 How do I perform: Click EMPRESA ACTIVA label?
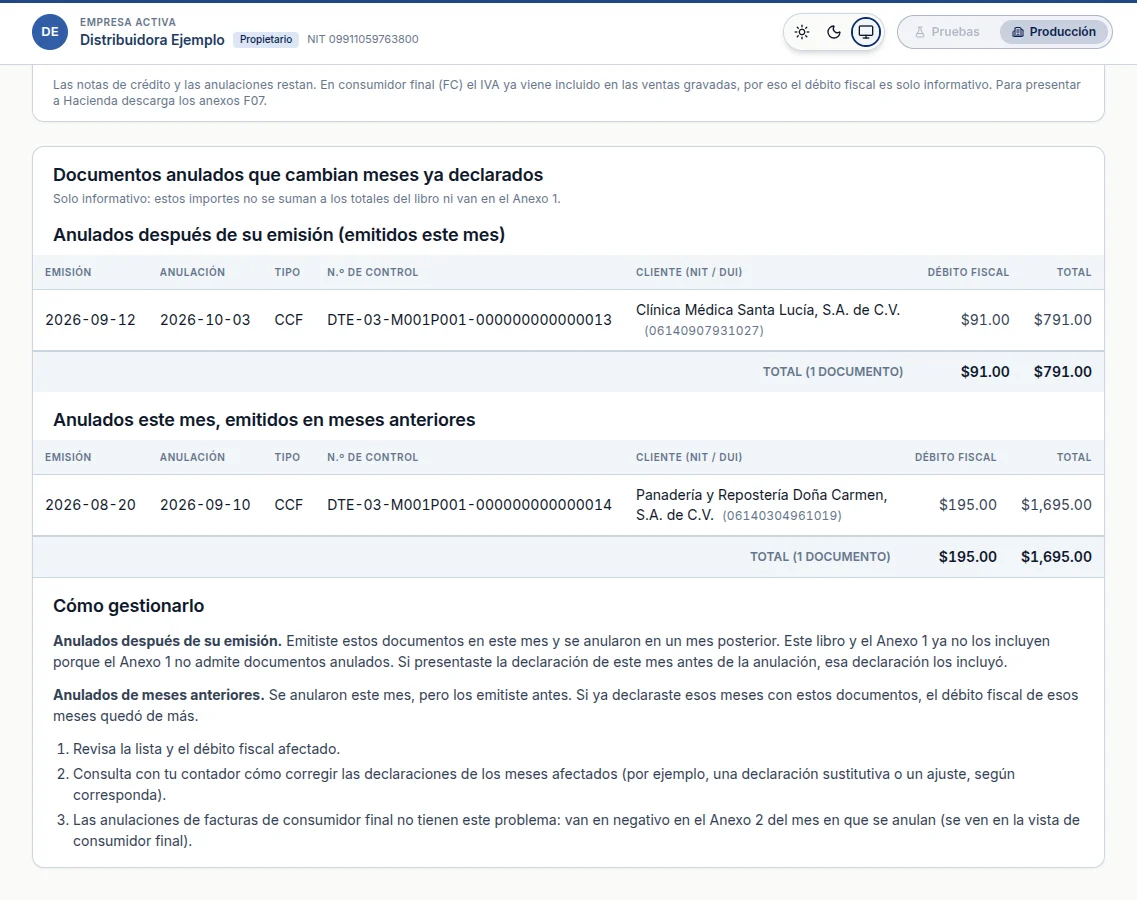tap(128, 22)
